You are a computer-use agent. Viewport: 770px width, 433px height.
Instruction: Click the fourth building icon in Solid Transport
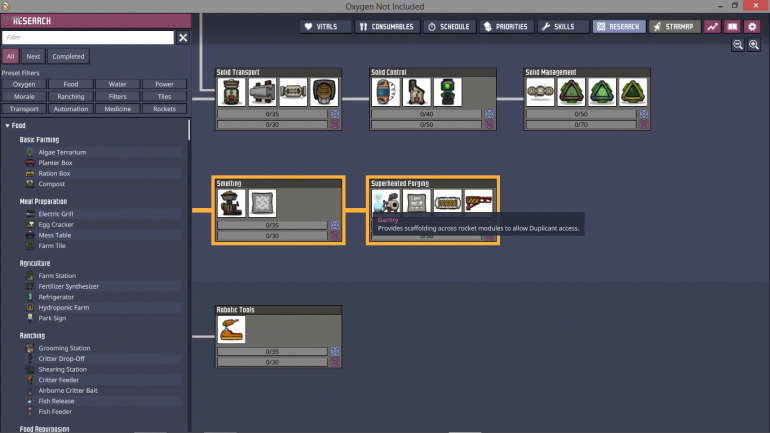[324, 92]
